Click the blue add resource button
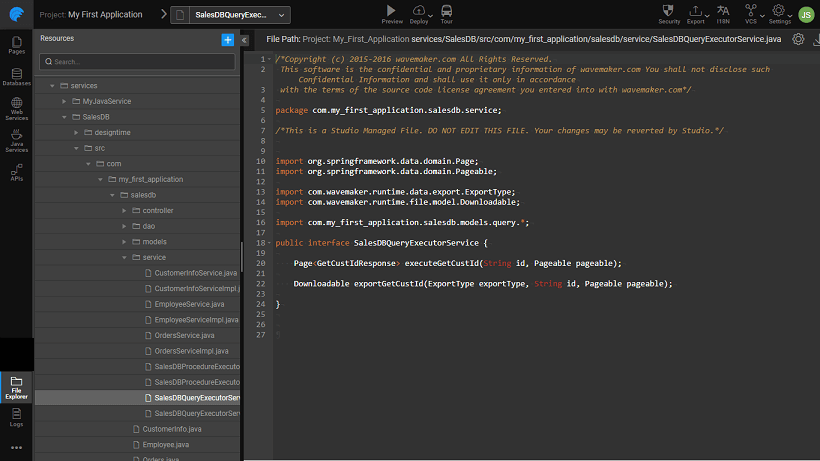 227,39
